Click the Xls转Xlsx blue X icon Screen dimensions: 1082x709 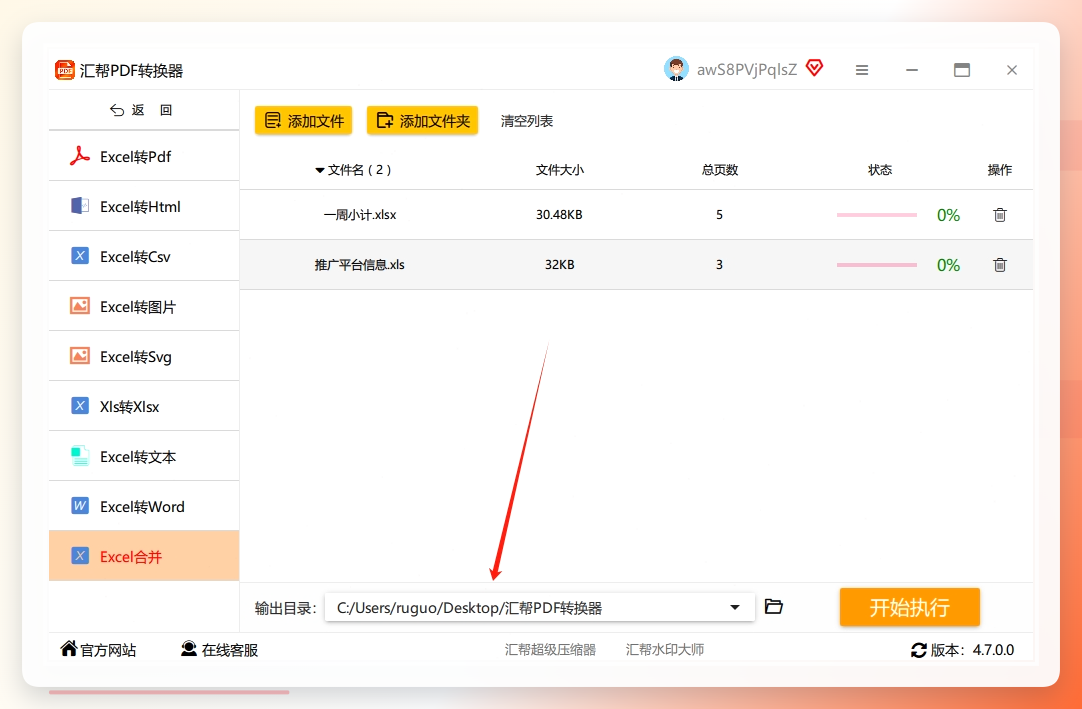80,406
